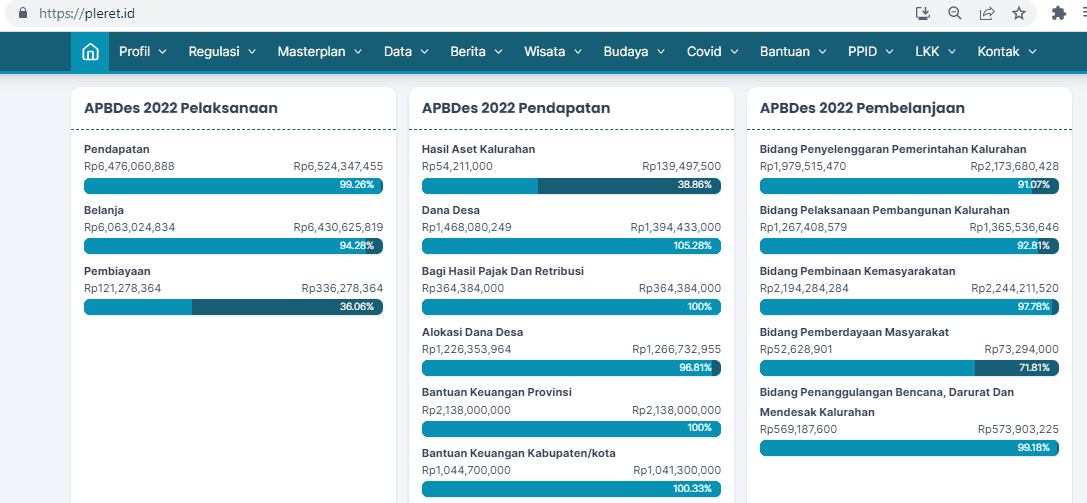Open the Wisata navigation menu

pyautogui.click(x=553, y=52)
